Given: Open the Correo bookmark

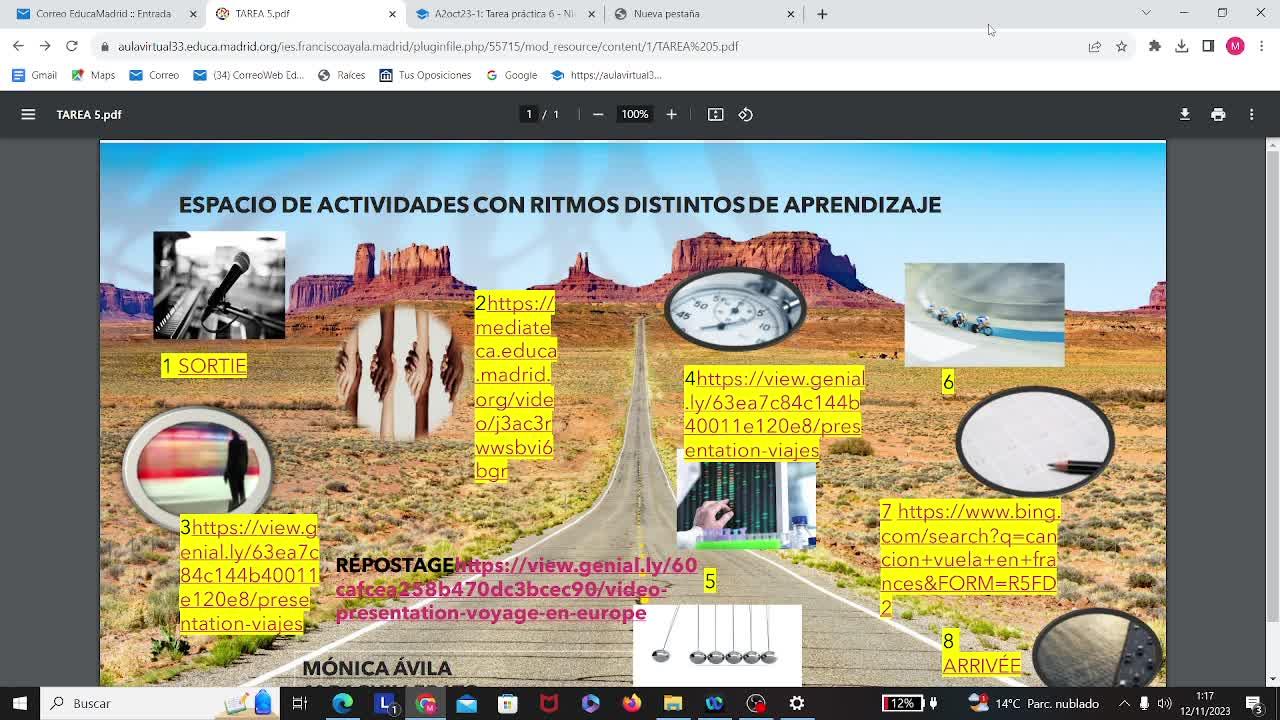Looking at the screenshot, I should coord(155,75).
